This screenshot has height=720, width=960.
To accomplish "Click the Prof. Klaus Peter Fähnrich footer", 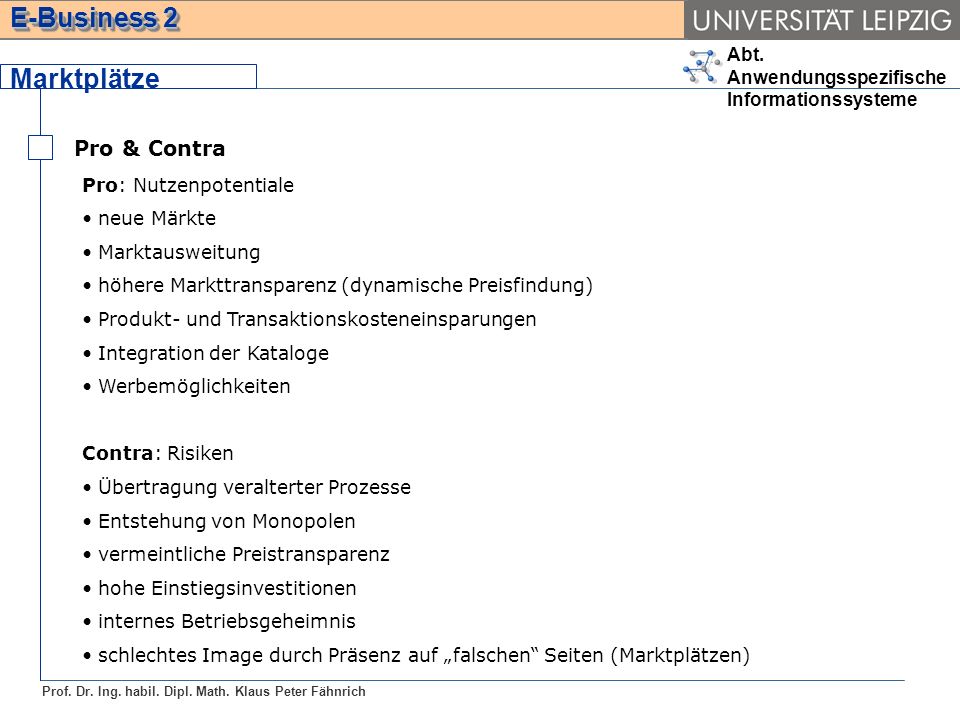I will [204, 692].
